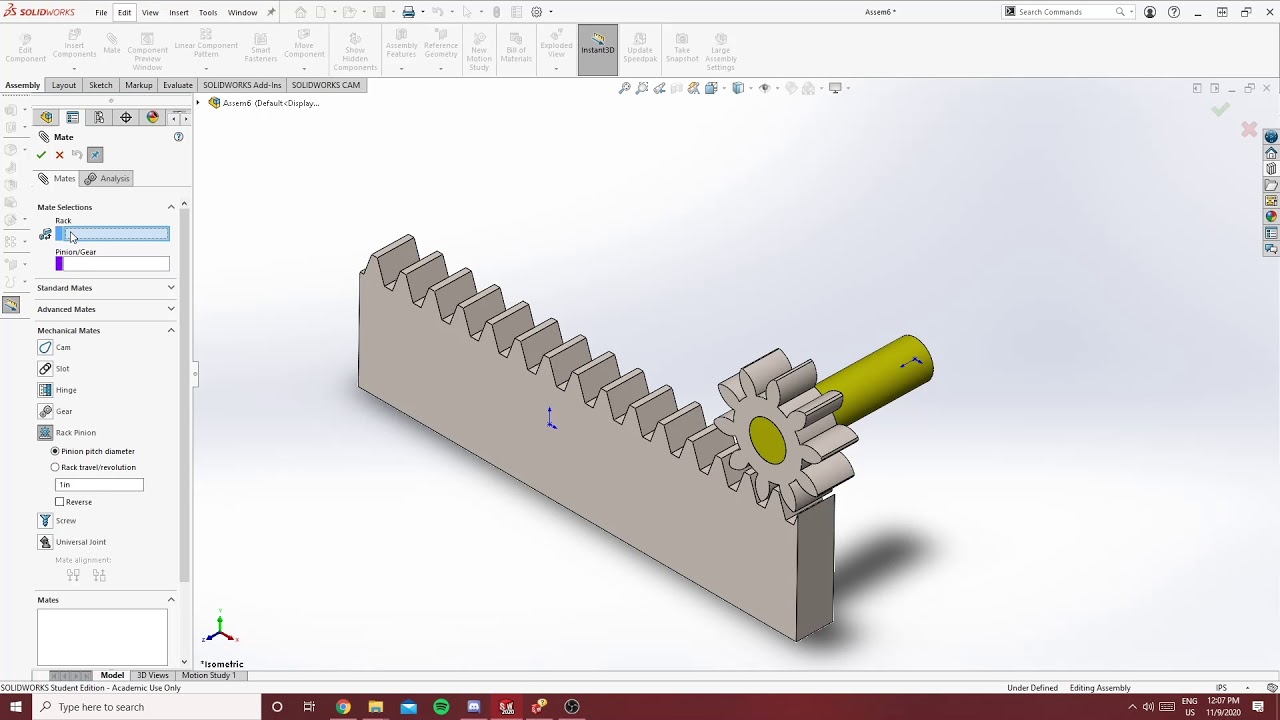The height and width of the screenshot is (720, 1280).
Task: Open the SOLIDWORKS Options gear icon
Action: click(537, 12)
